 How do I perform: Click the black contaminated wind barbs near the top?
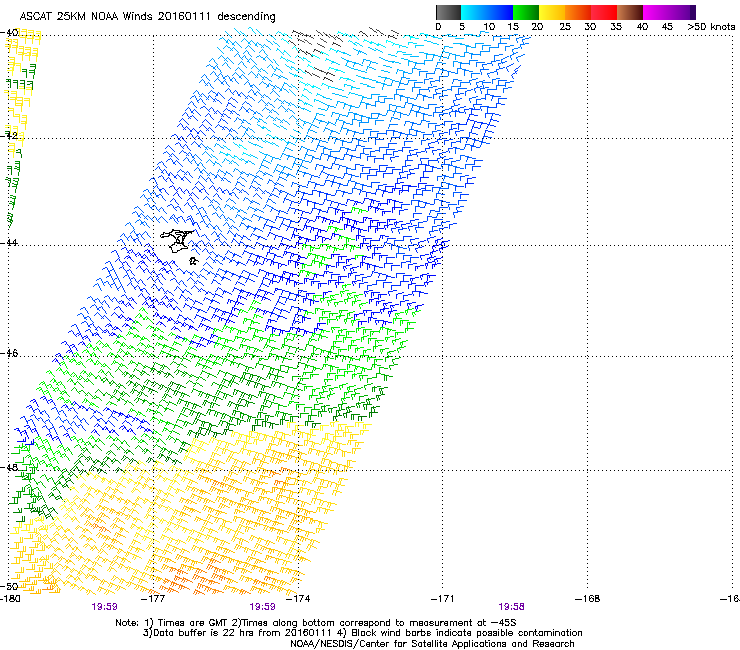342,52
